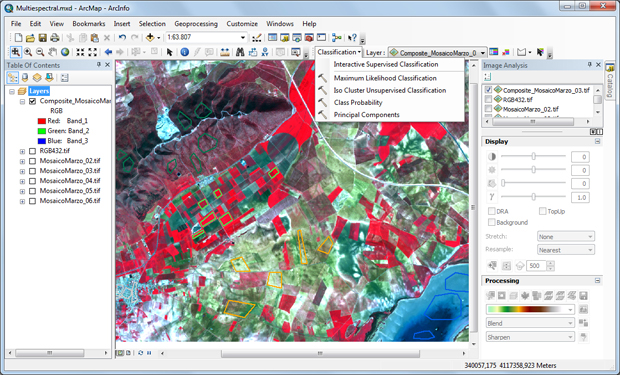This screenshot has width=620, height=375.
Task: Click Fixed Zoom Out arrows icon
Action: point(93,52)
